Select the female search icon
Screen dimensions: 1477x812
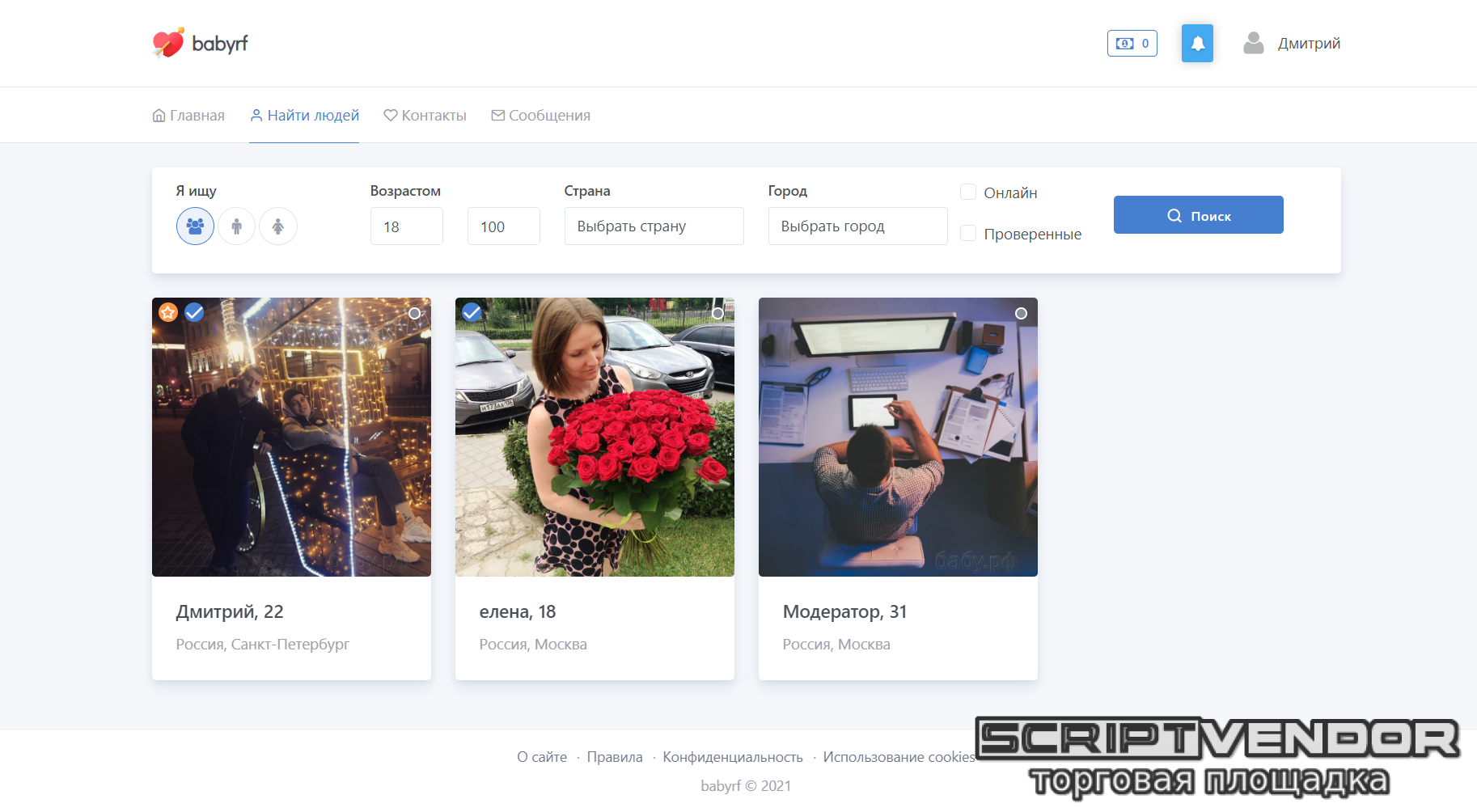(277, 226)
